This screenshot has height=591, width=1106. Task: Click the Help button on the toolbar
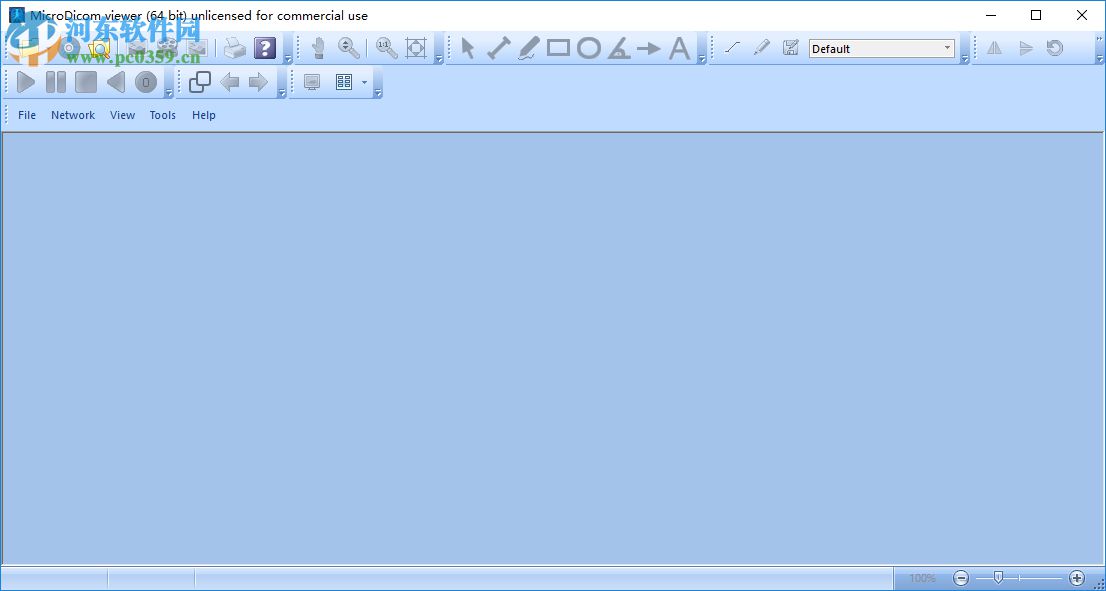click(x=264, y=47)
